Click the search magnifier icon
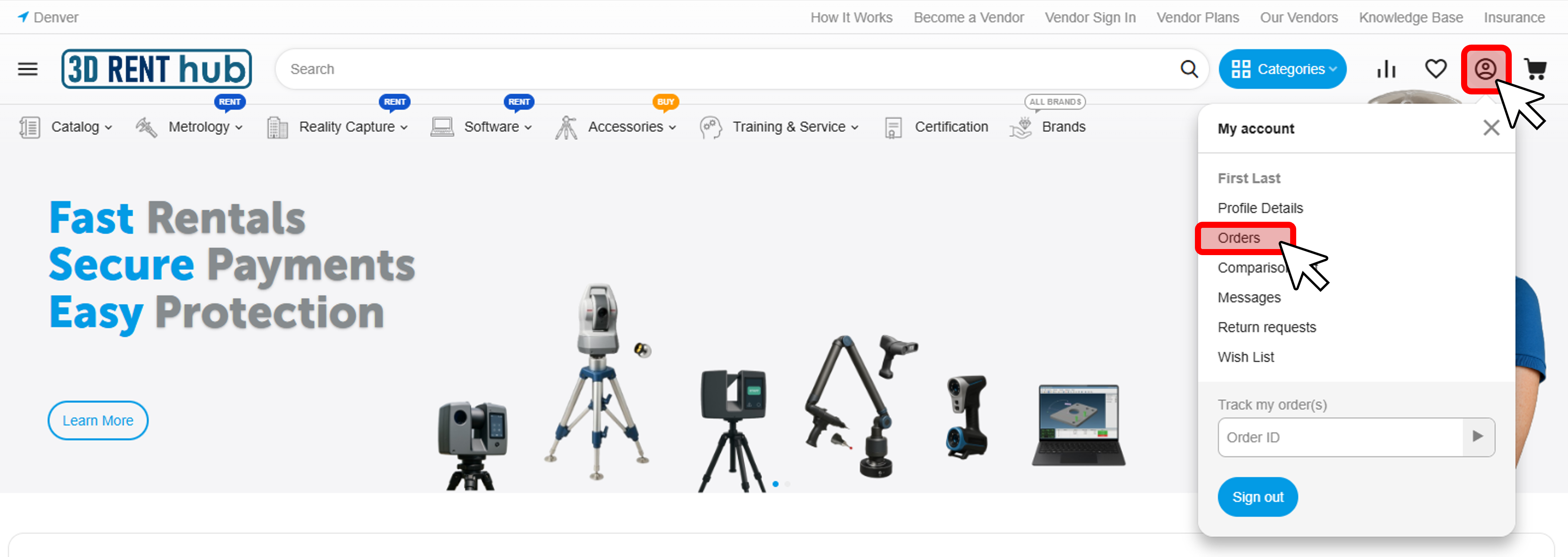The width and height of the screenshot is (1568, 557). coord(1189,69)
